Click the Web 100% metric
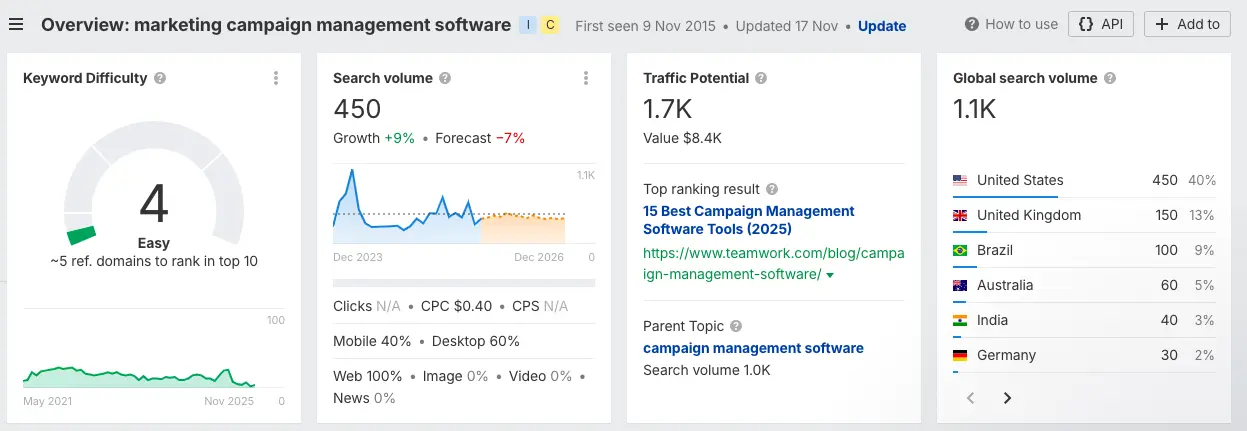 pyautogui.click(x=368, y=376)
